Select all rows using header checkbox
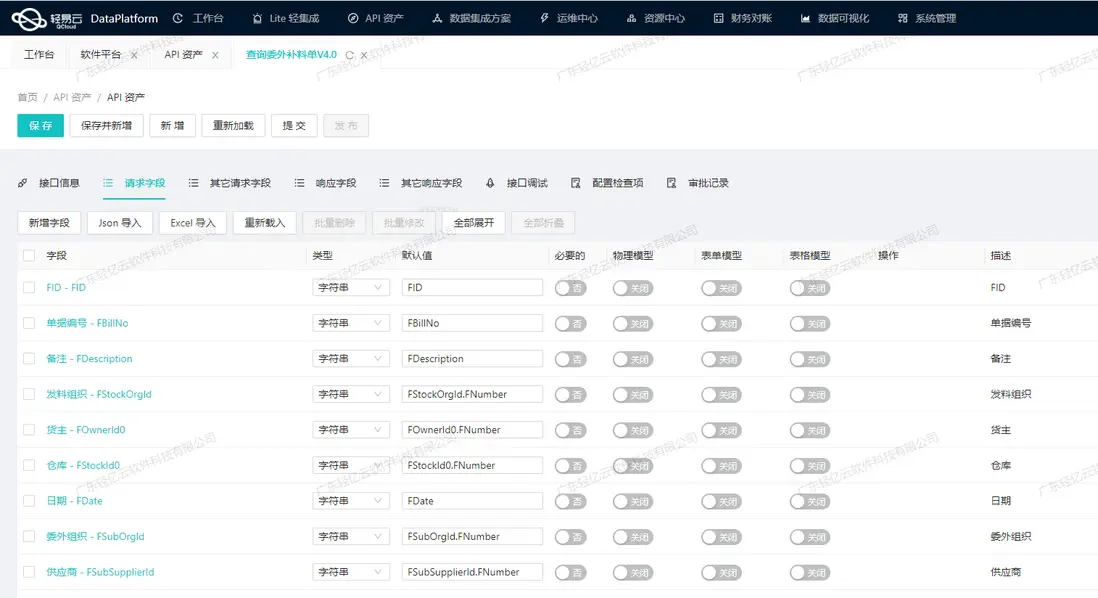The width and height of the screenshot is (1098, 598). [29, 256]
